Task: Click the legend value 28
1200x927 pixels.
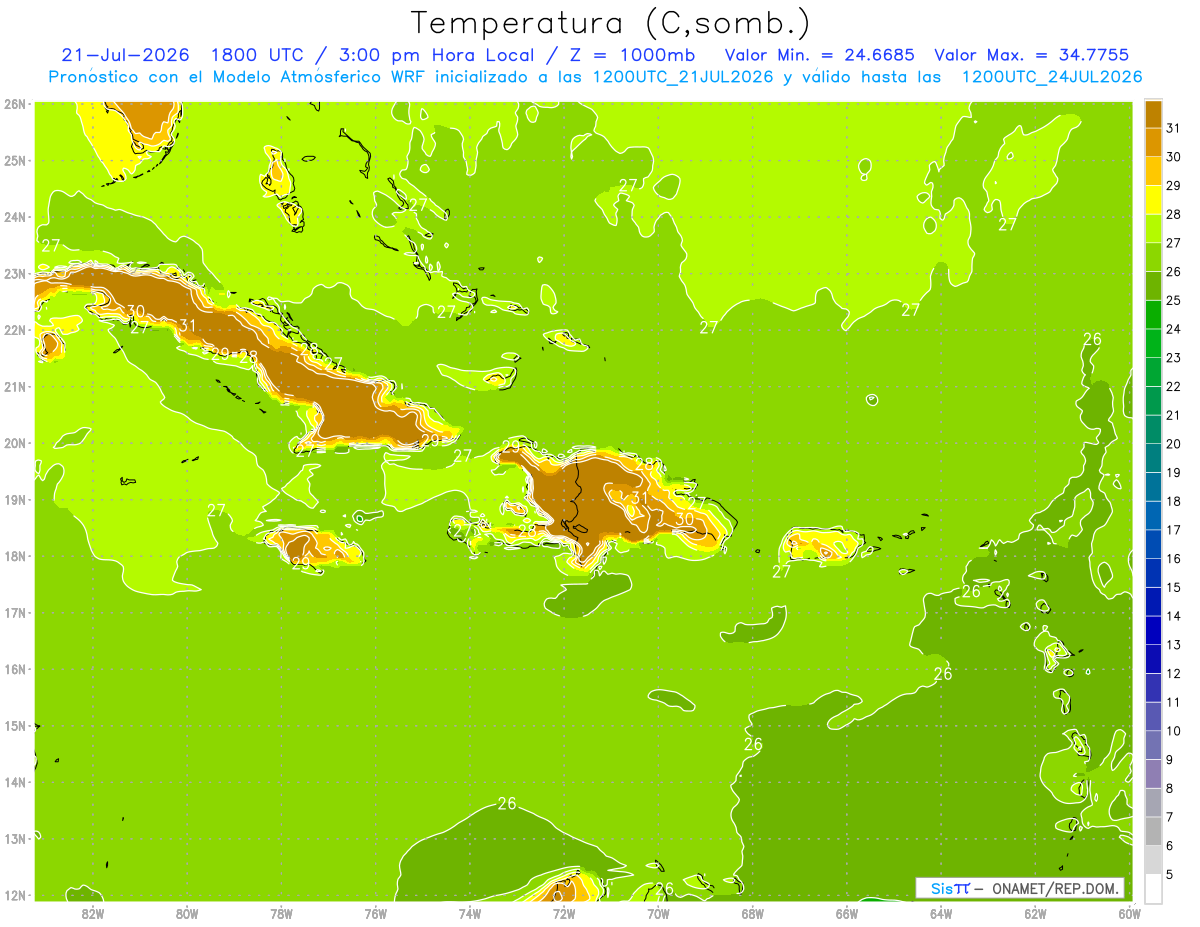Action: pos(1174,214)
